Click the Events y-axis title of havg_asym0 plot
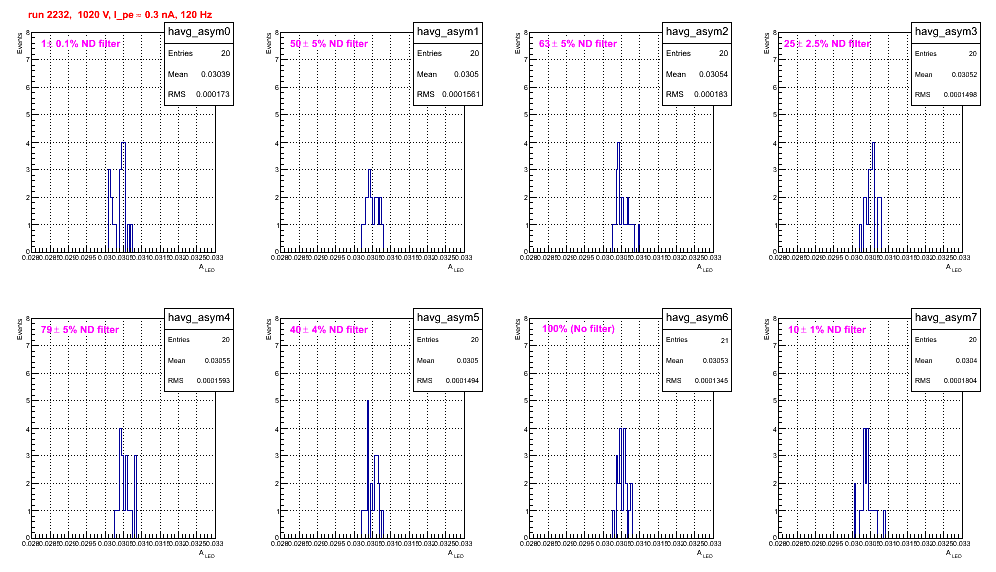The height and width of the screenshot is (572, 996). 19,43
